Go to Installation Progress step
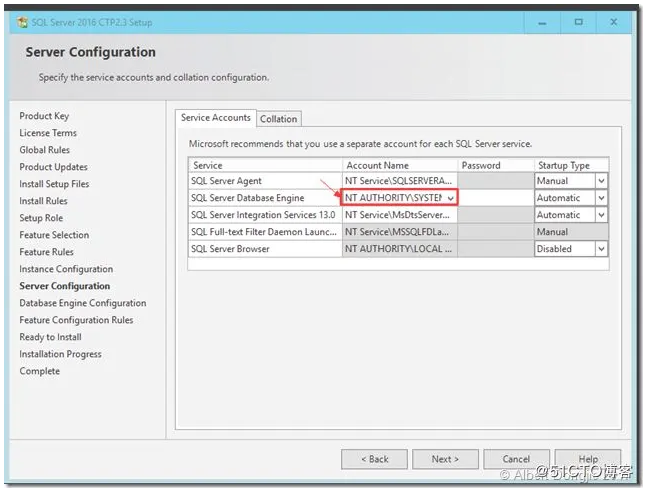The image size is (649, 492). coord(60,354)
